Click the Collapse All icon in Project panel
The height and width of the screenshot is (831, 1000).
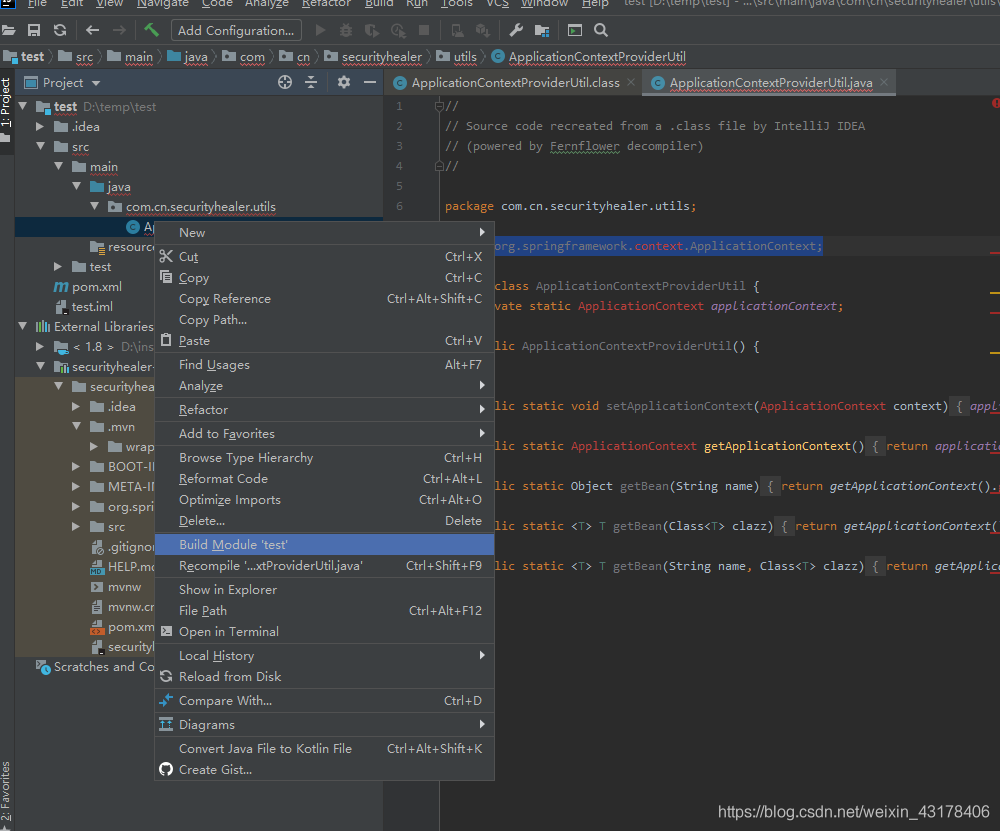point(311,83)
